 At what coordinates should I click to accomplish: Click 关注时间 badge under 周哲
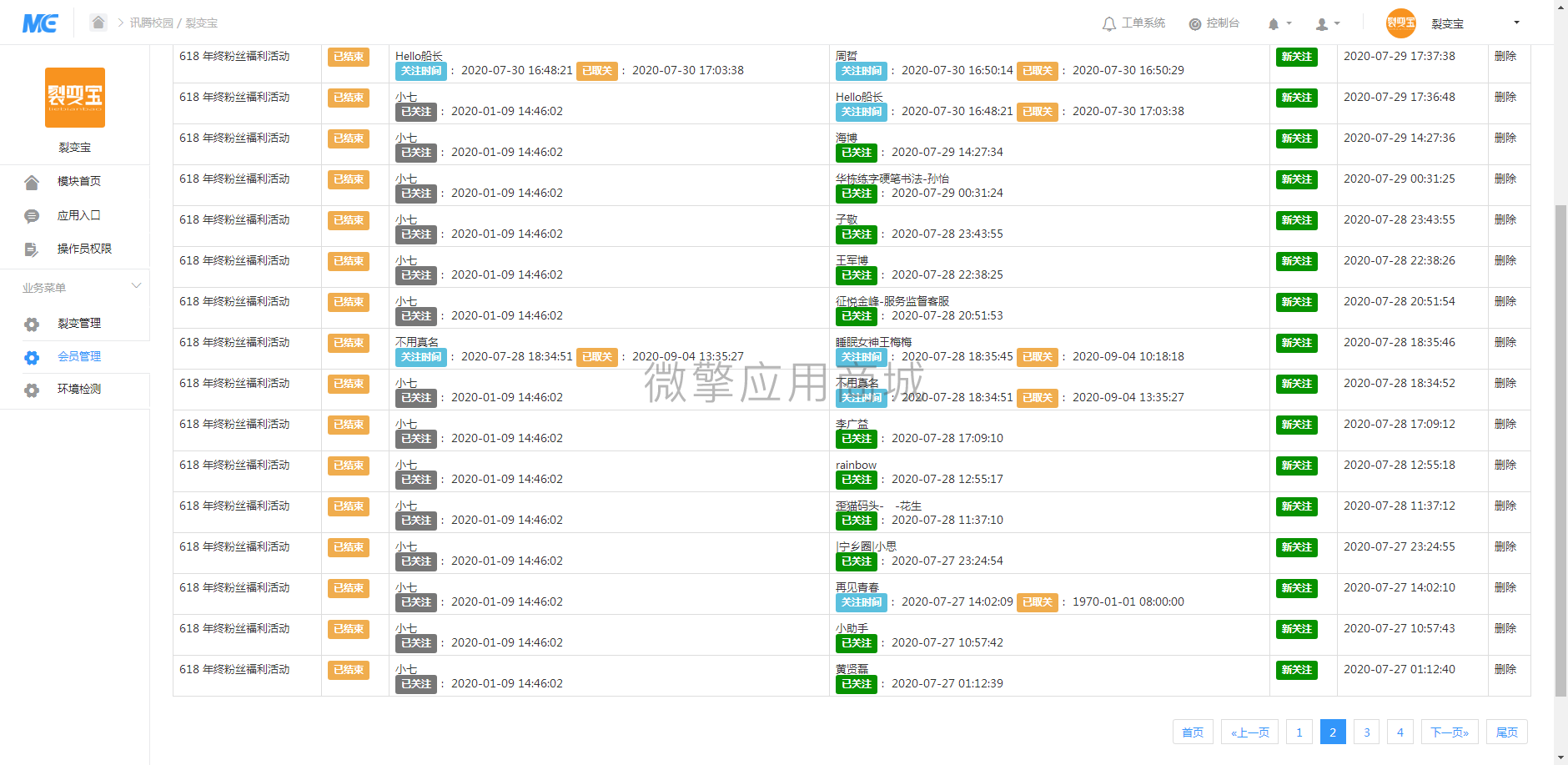tap(862, 71)
